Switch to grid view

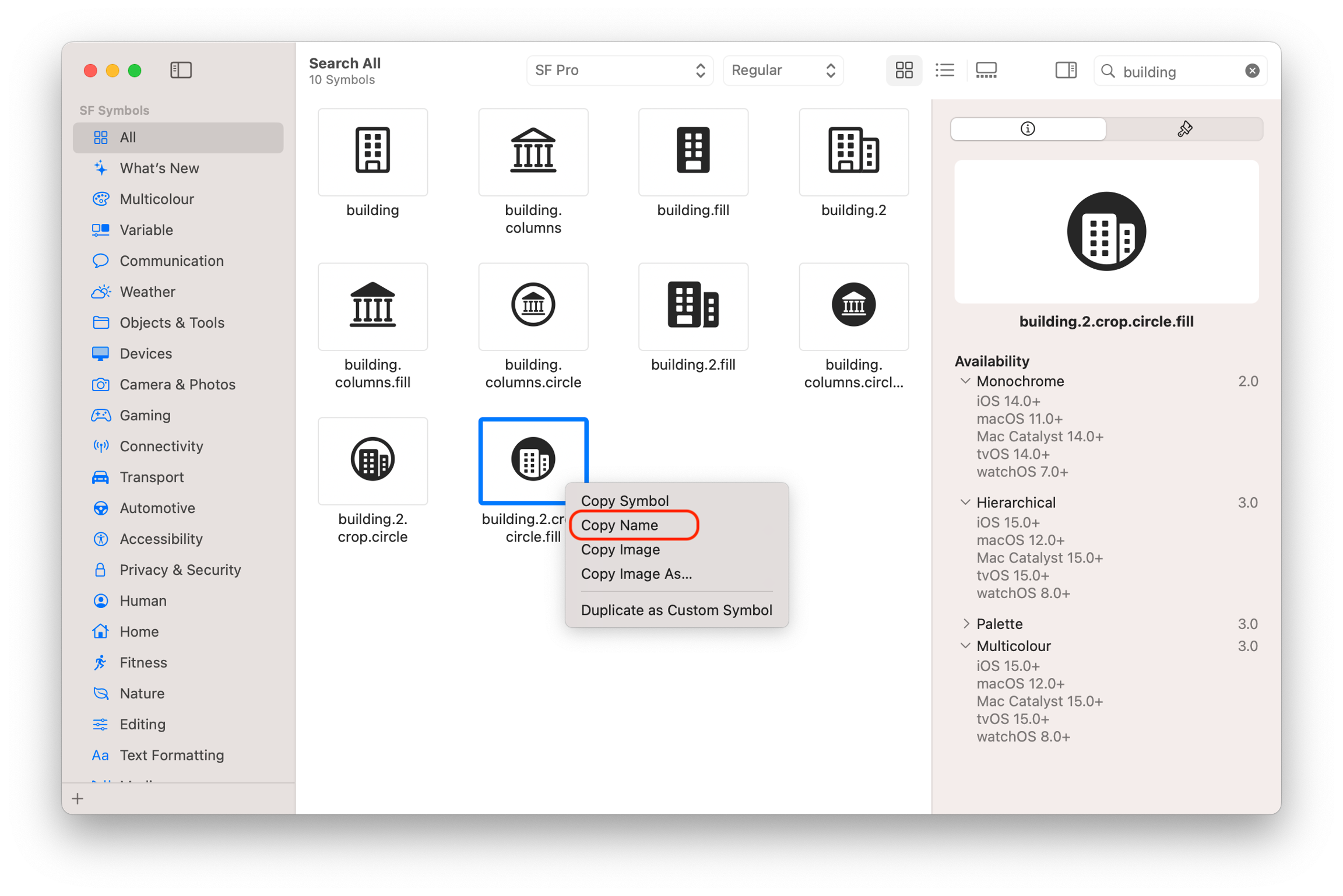coord(903,71)
